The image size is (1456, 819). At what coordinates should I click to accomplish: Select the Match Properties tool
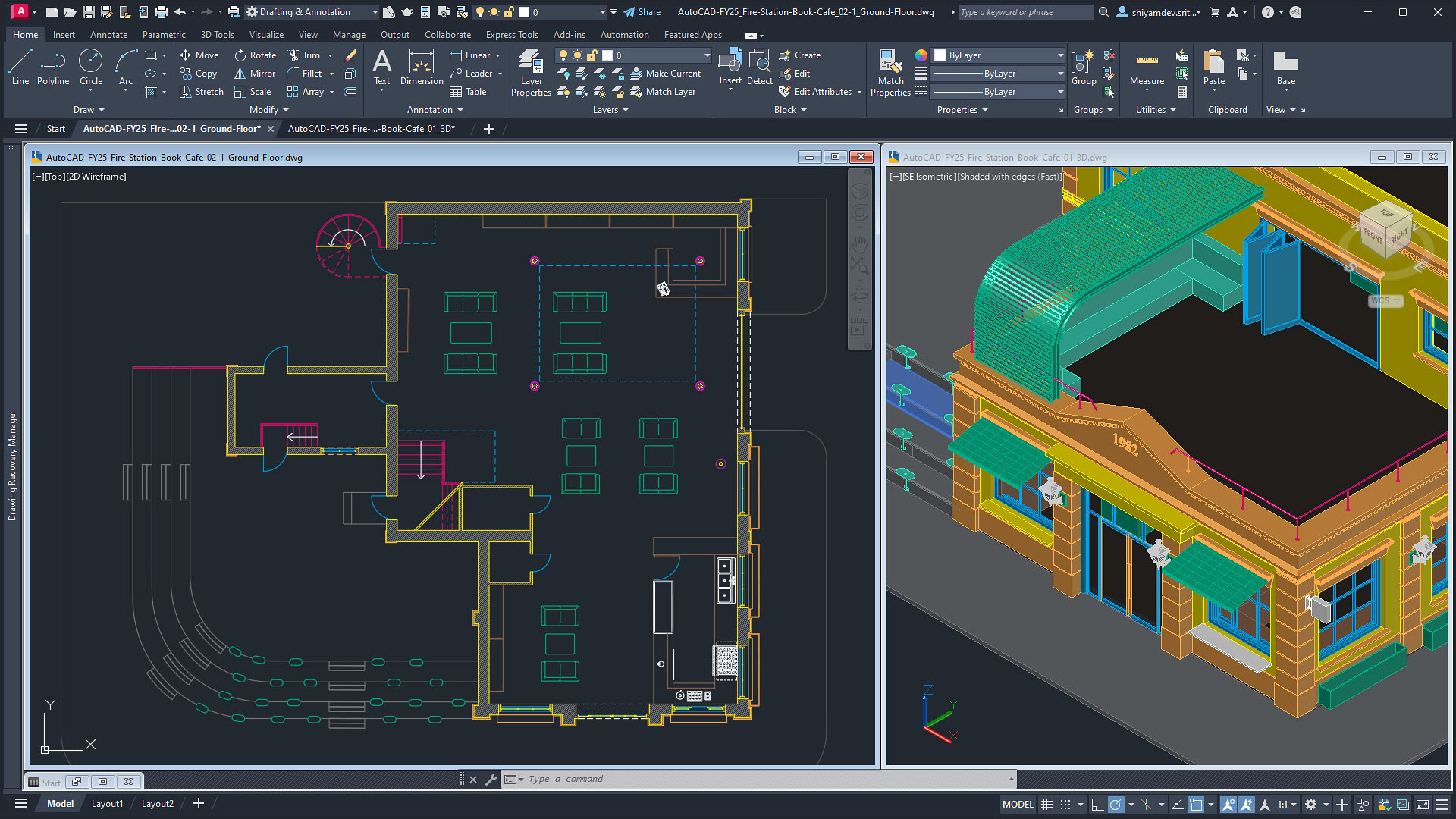point(890,74)
